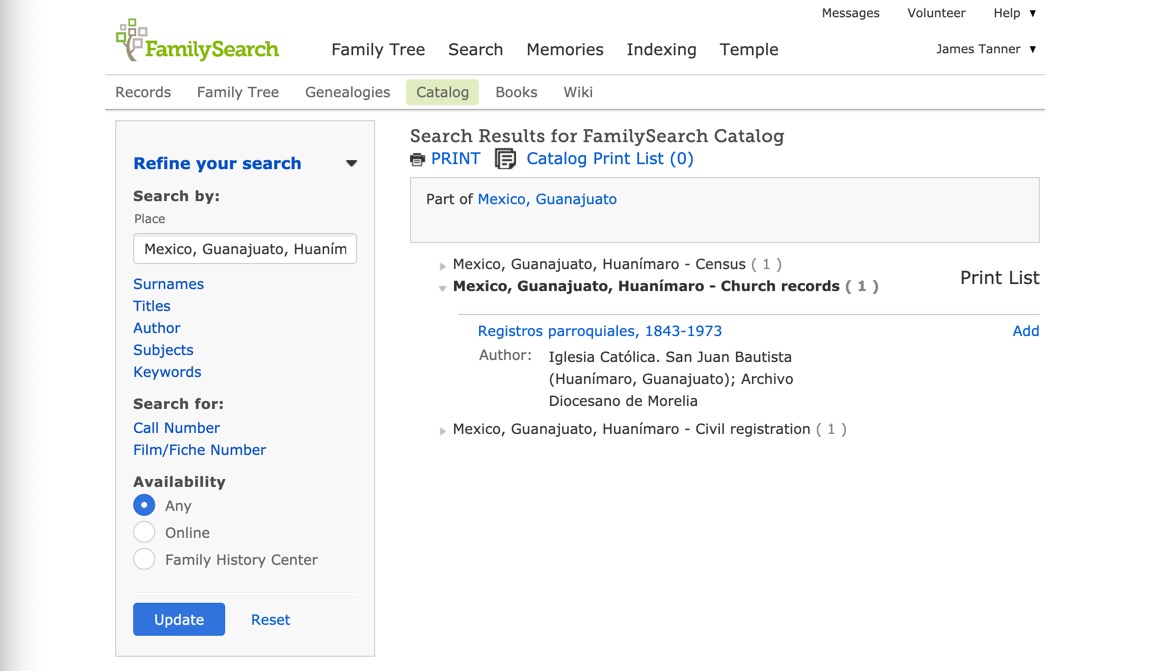Go to the Wiki tab

click(578, 92)
